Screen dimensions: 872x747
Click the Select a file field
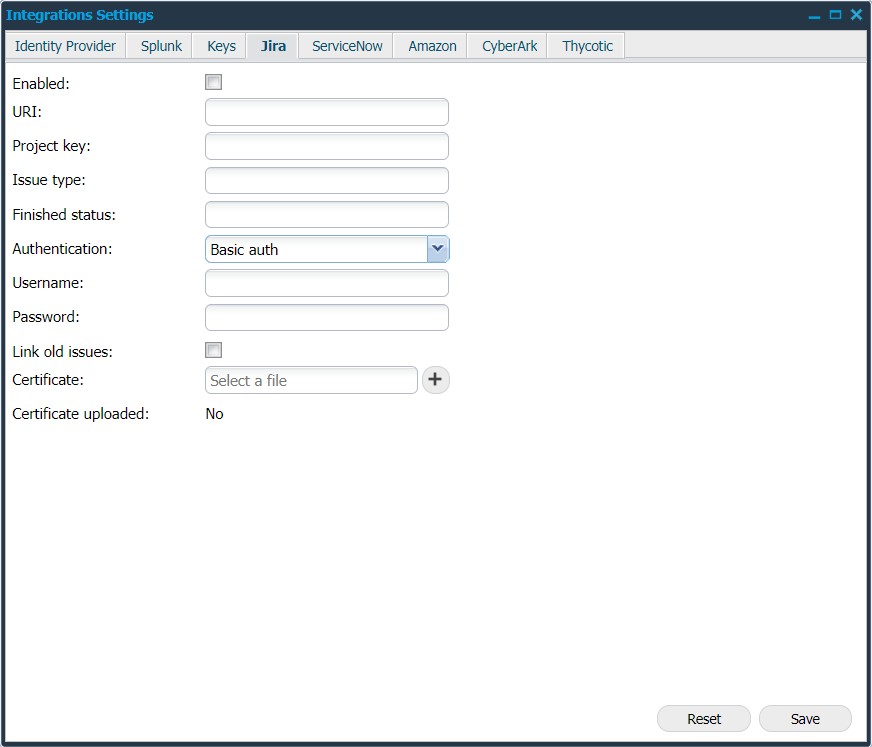[310, 380]
